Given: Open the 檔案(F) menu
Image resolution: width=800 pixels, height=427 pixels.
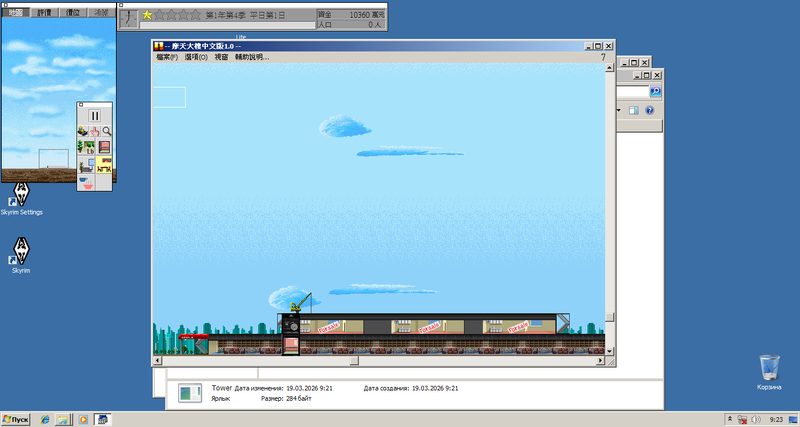Looking at the screenshot, I should point(167,57).
